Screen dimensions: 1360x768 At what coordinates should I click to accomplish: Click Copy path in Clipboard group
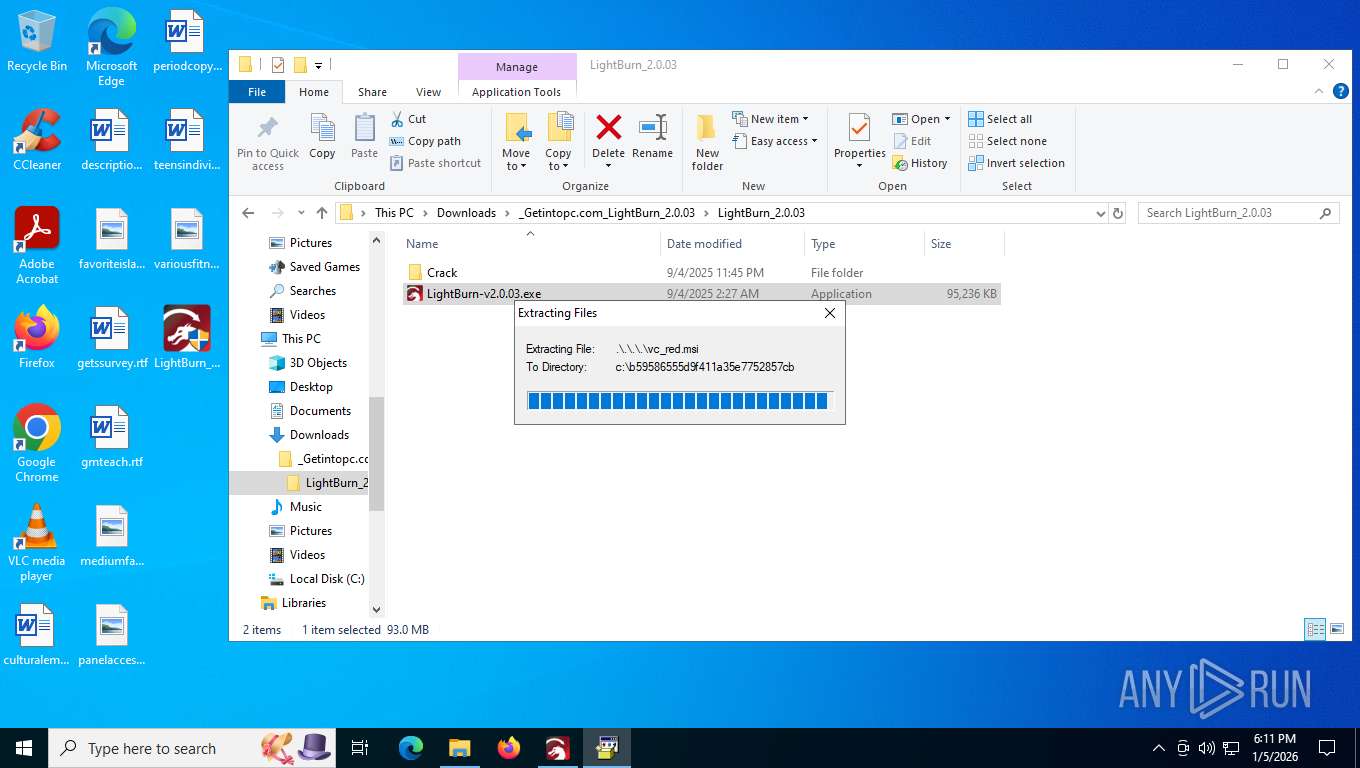click(425, 141)
